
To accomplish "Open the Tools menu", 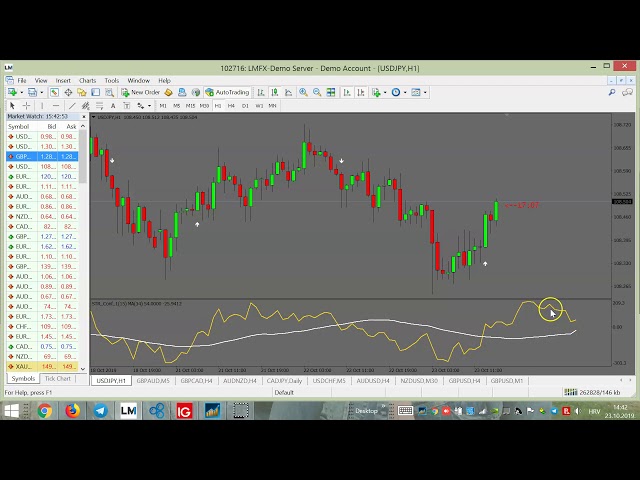I will point(112,80).
